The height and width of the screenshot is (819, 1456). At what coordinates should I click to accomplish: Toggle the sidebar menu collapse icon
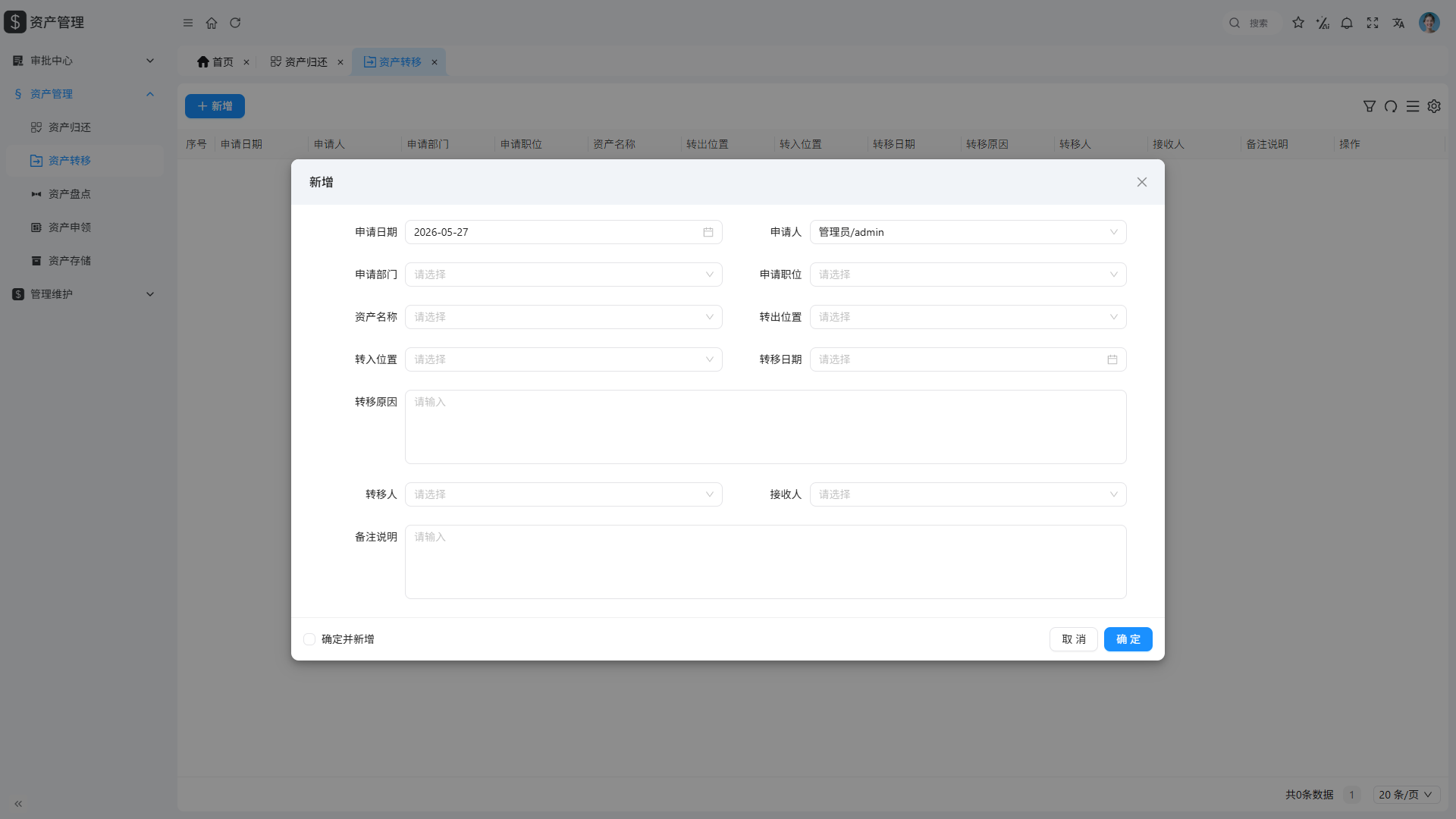[188, 23]
